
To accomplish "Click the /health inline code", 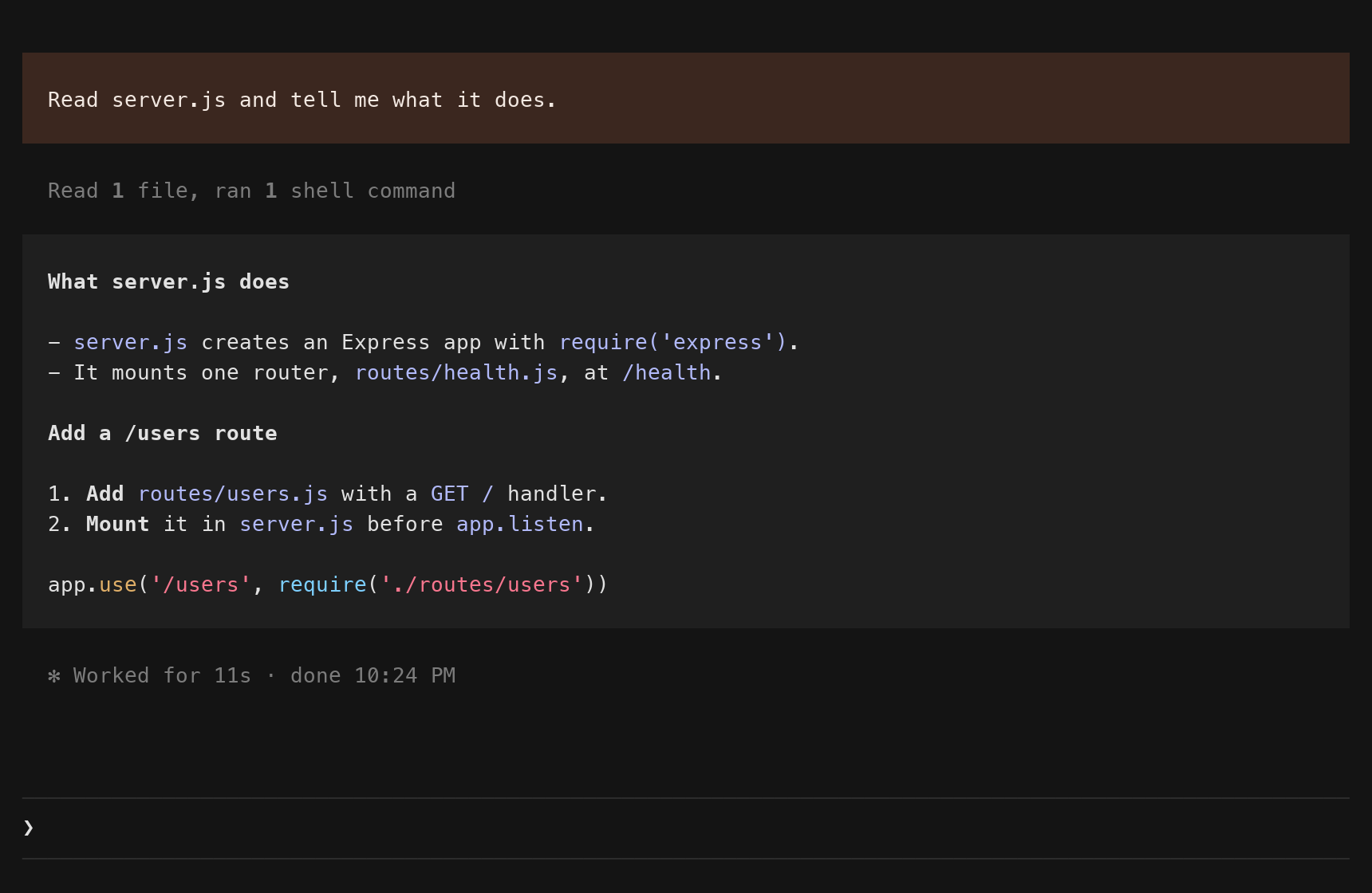I will point(667,372).
